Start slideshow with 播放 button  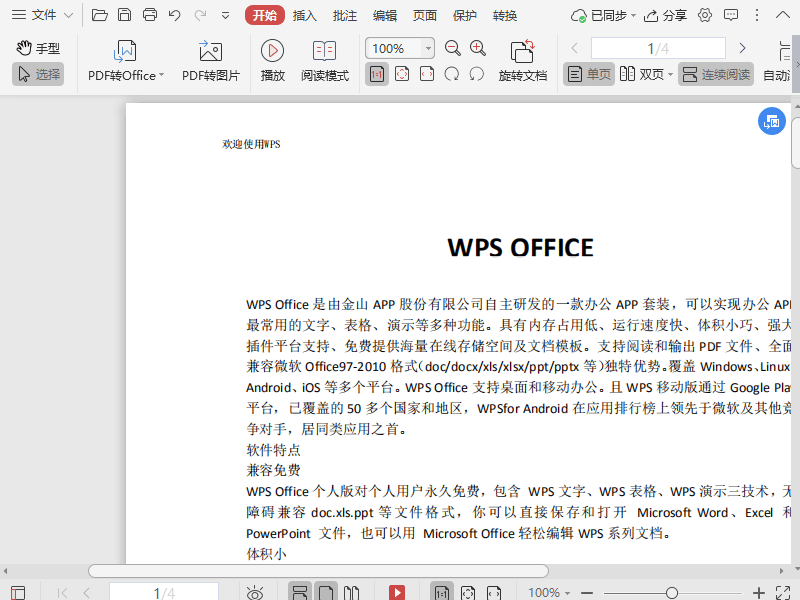click(272, 51)
